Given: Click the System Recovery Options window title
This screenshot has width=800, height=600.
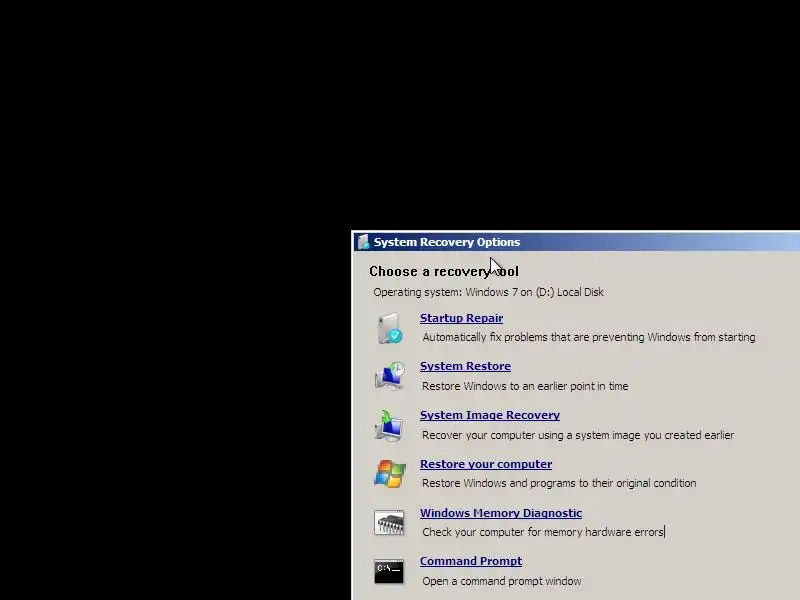Looking at the screenshot, I should [x=446, y=242].
